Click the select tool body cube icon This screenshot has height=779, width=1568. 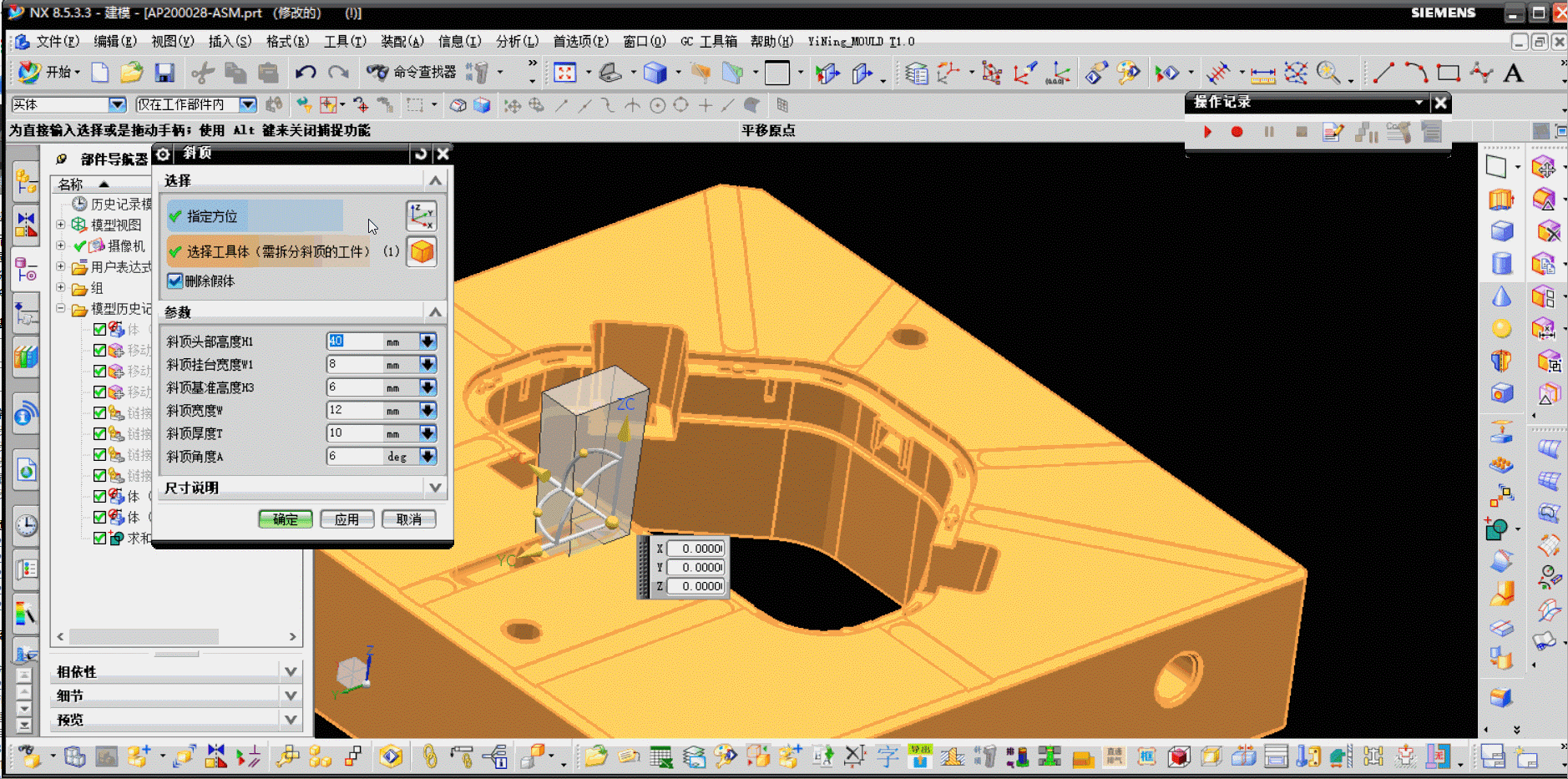tap(422, 251)
